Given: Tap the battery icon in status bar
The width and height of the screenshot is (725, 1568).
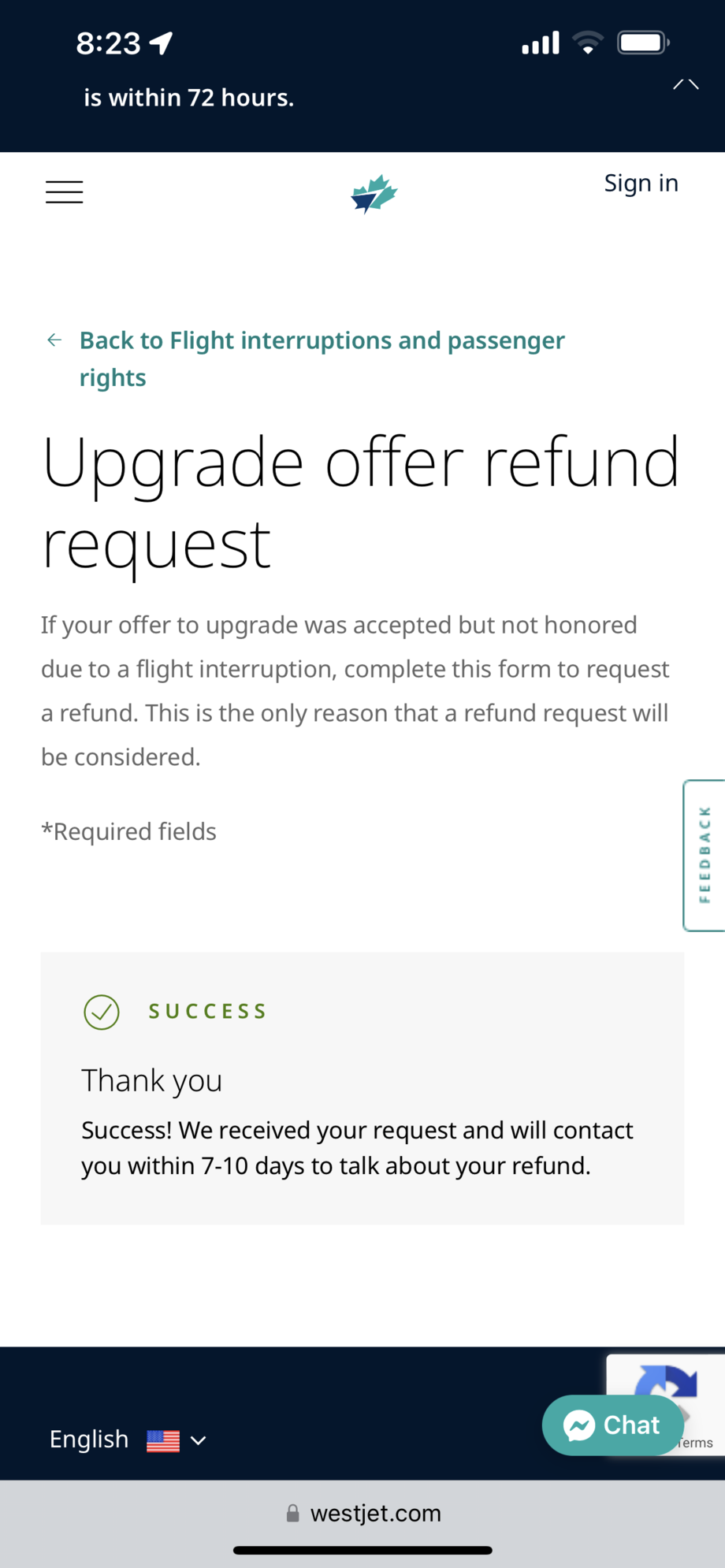Looking at the screenshot, I should tap(644, 43).
